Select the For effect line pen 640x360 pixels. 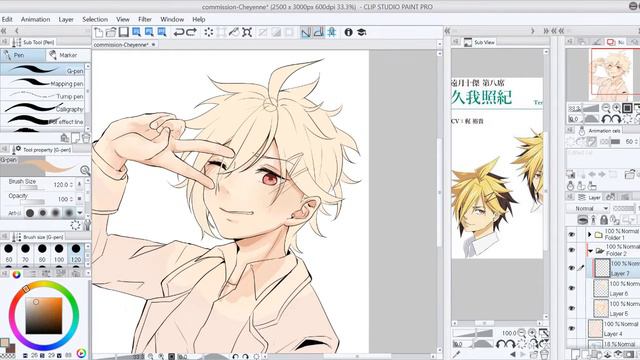[42, 121]
